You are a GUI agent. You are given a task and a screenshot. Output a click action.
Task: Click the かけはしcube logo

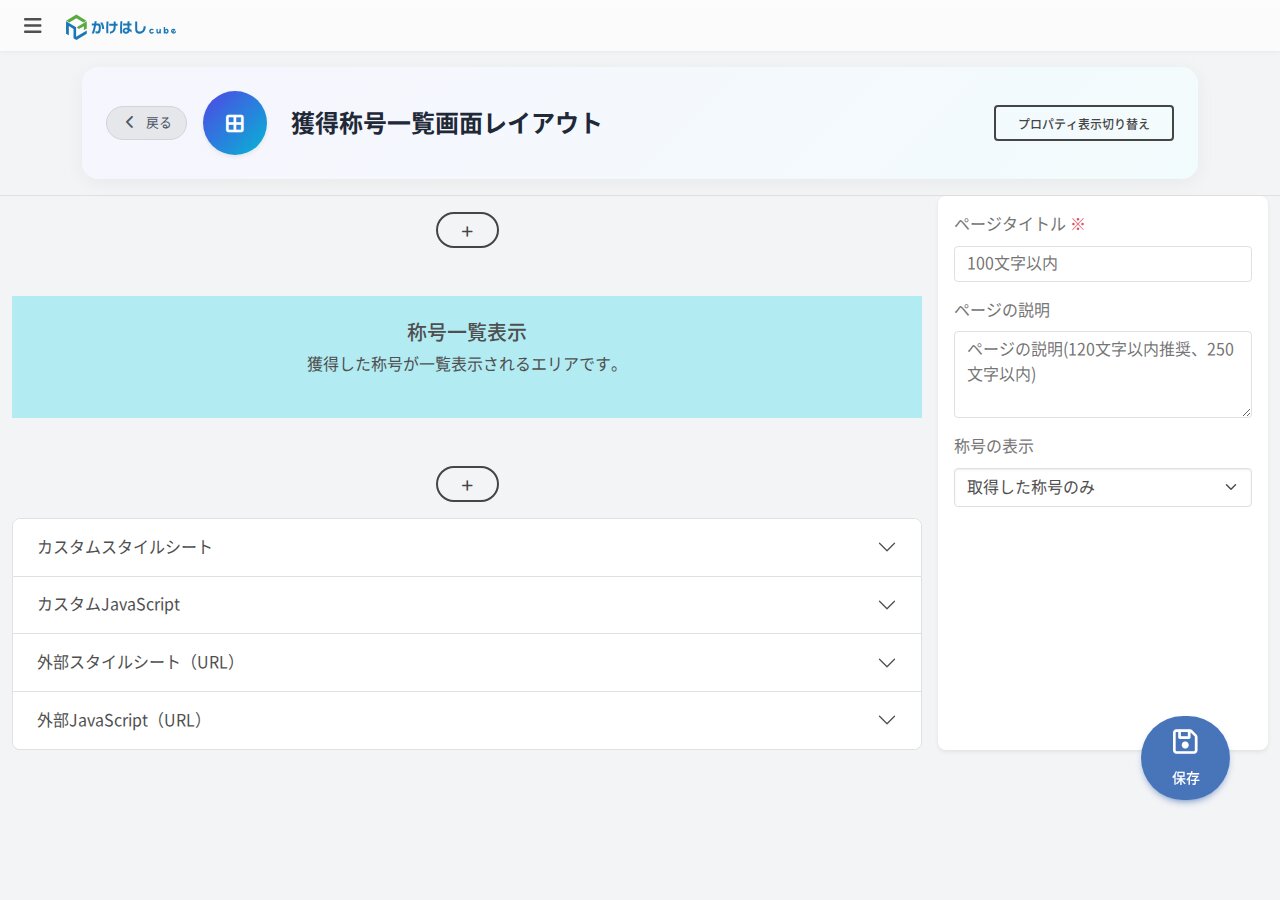pyautogui.click(x=120, y=27)
